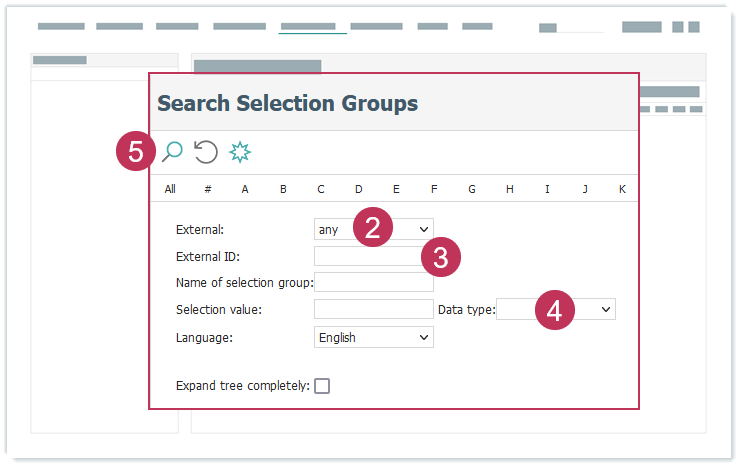Open the External dropdown showing any
741x468 pixels.
point(373,229)
